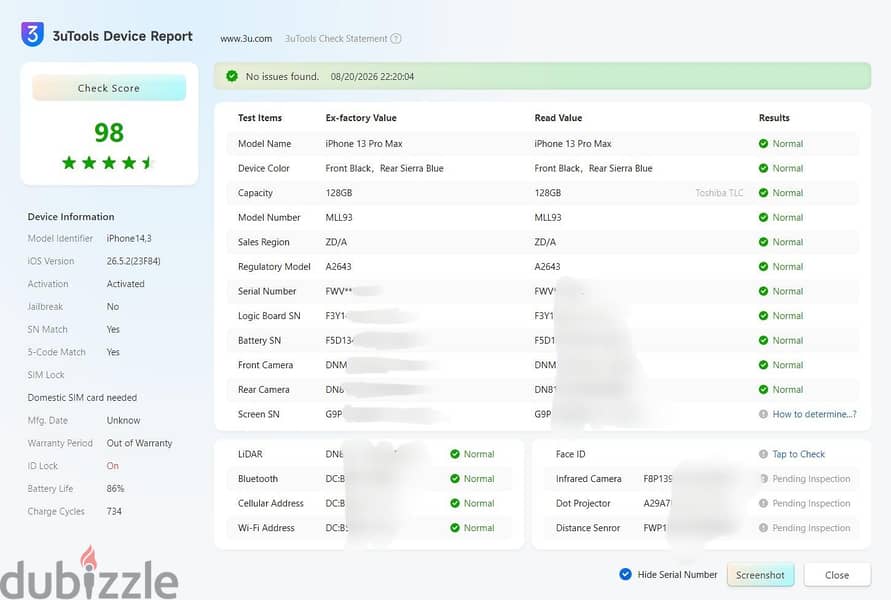Click the Normal check icon in Device Color row

pos(763,168)
